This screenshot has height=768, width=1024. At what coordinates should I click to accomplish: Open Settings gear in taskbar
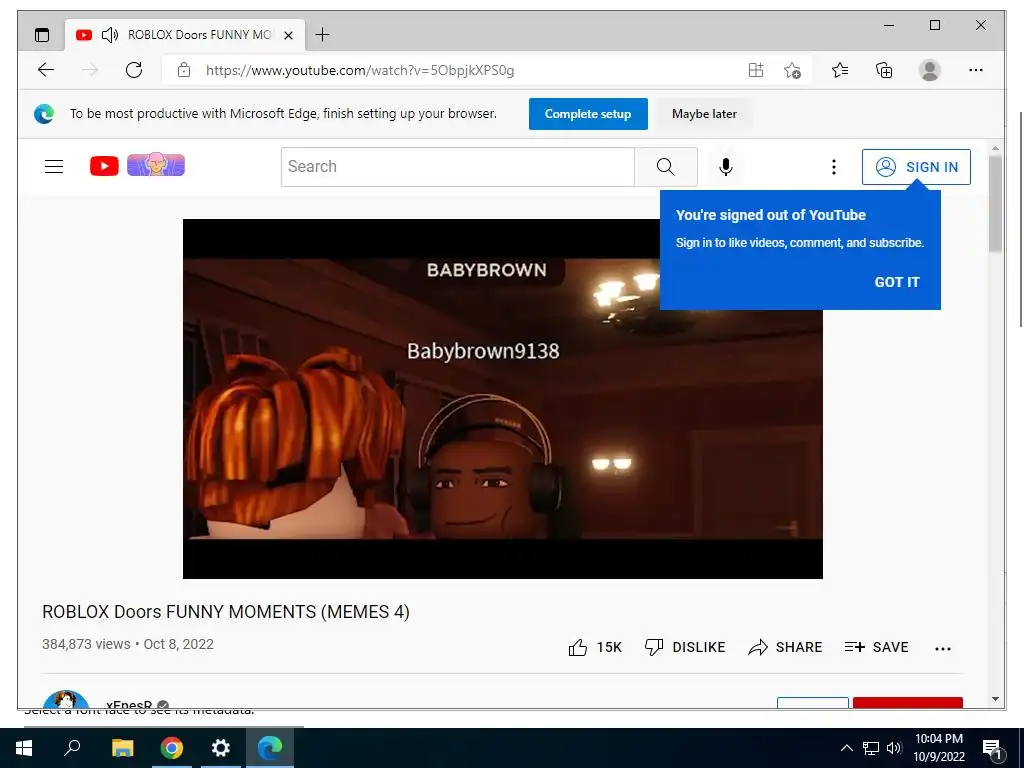(x=221, y=748)
